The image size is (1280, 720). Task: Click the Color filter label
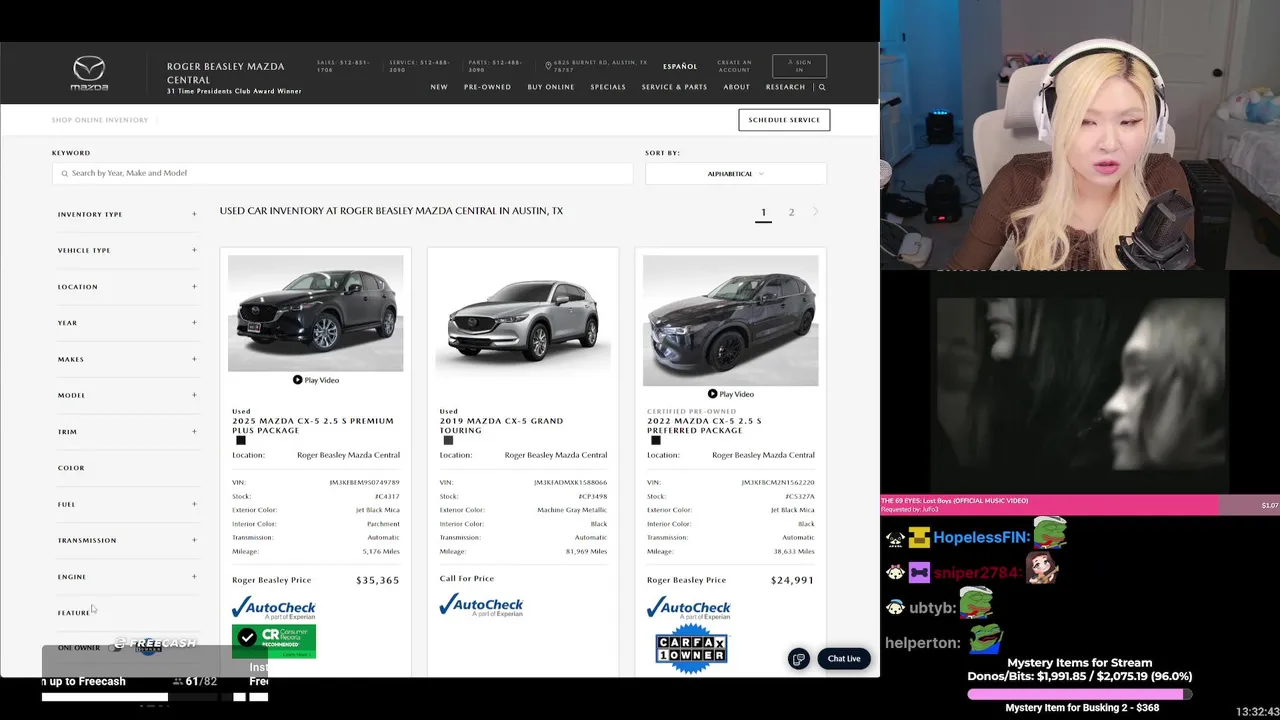coord(71,468)
